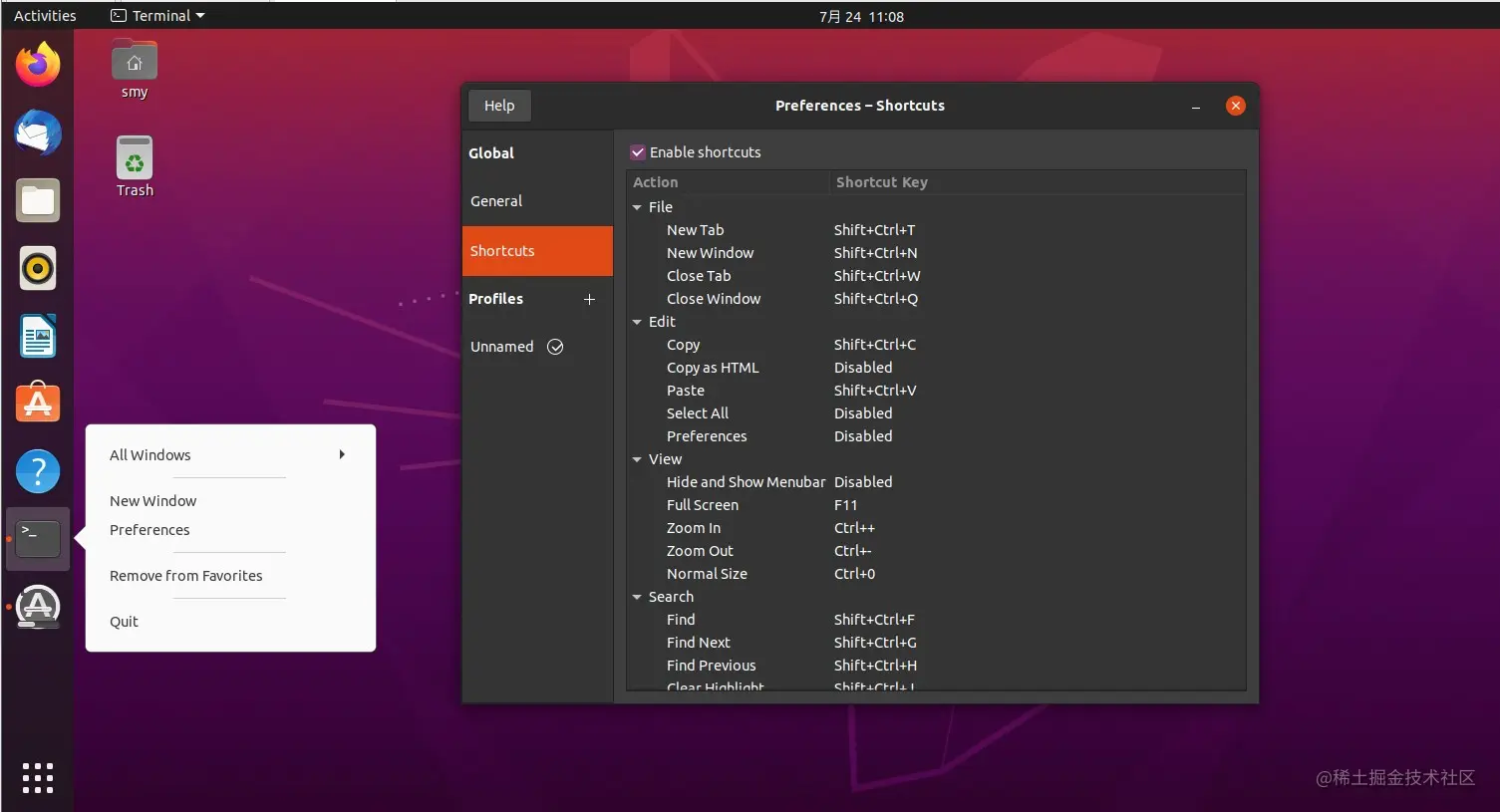Click the F11 shortcut for Full Screen
The image size is (1500, 812).
[x=845, y=505]
